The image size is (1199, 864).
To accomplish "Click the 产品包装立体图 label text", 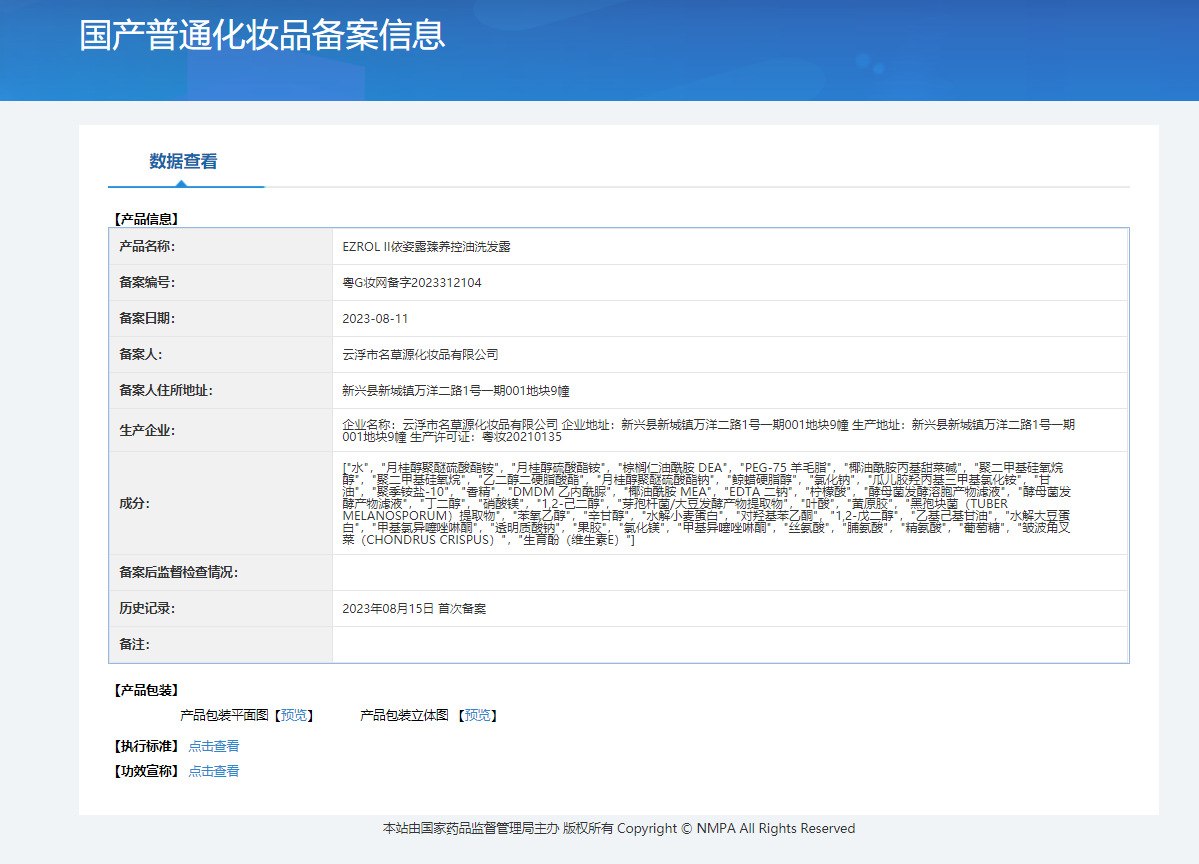I will 404,715.
